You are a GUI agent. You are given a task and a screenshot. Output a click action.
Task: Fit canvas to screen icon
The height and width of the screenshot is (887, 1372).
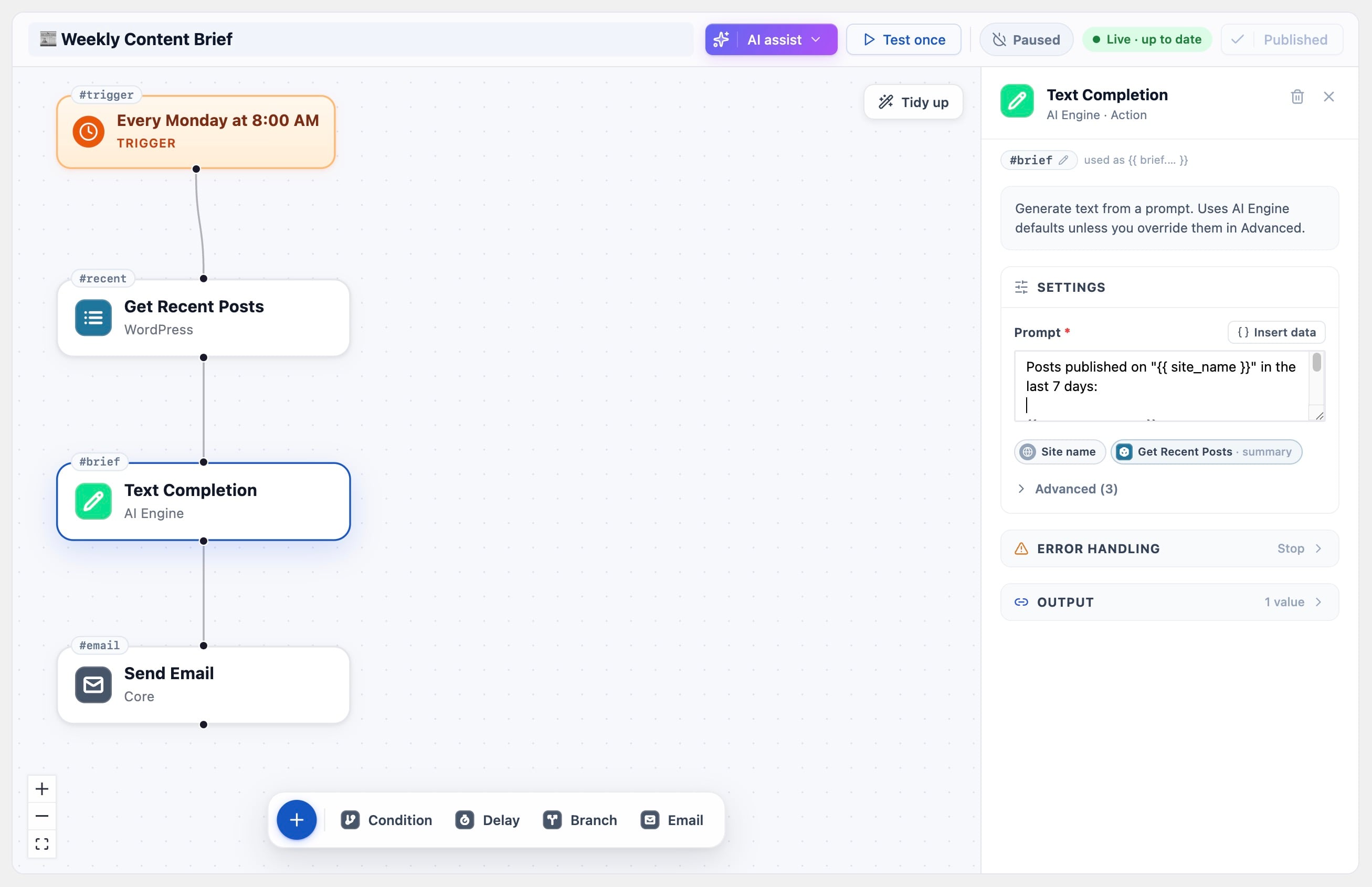click(x=42, y=844)
